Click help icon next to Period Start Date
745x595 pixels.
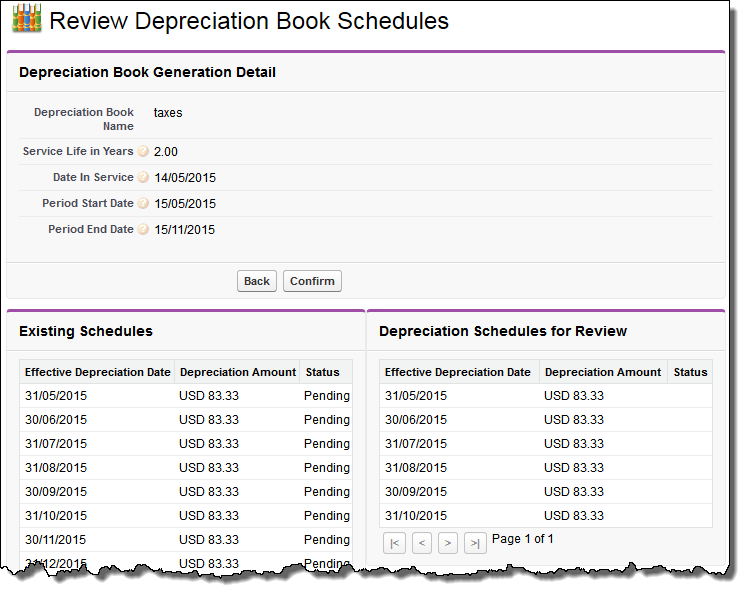coord(143,204)
